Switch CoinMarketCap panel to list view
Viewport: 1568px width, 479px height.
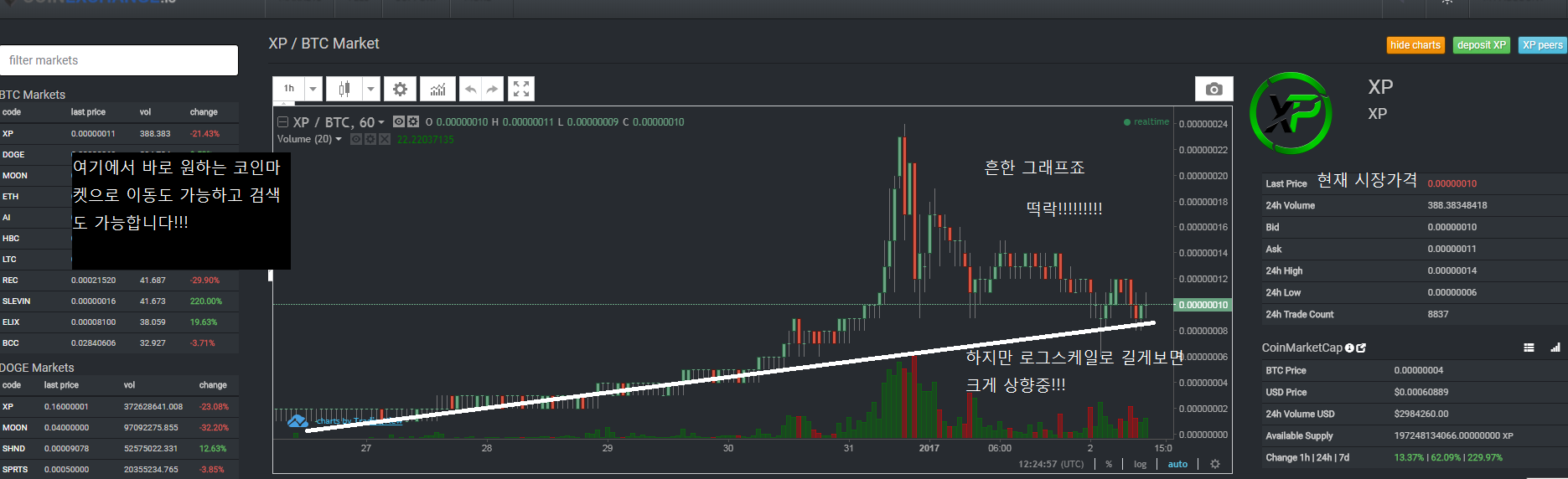point(1529,348)
